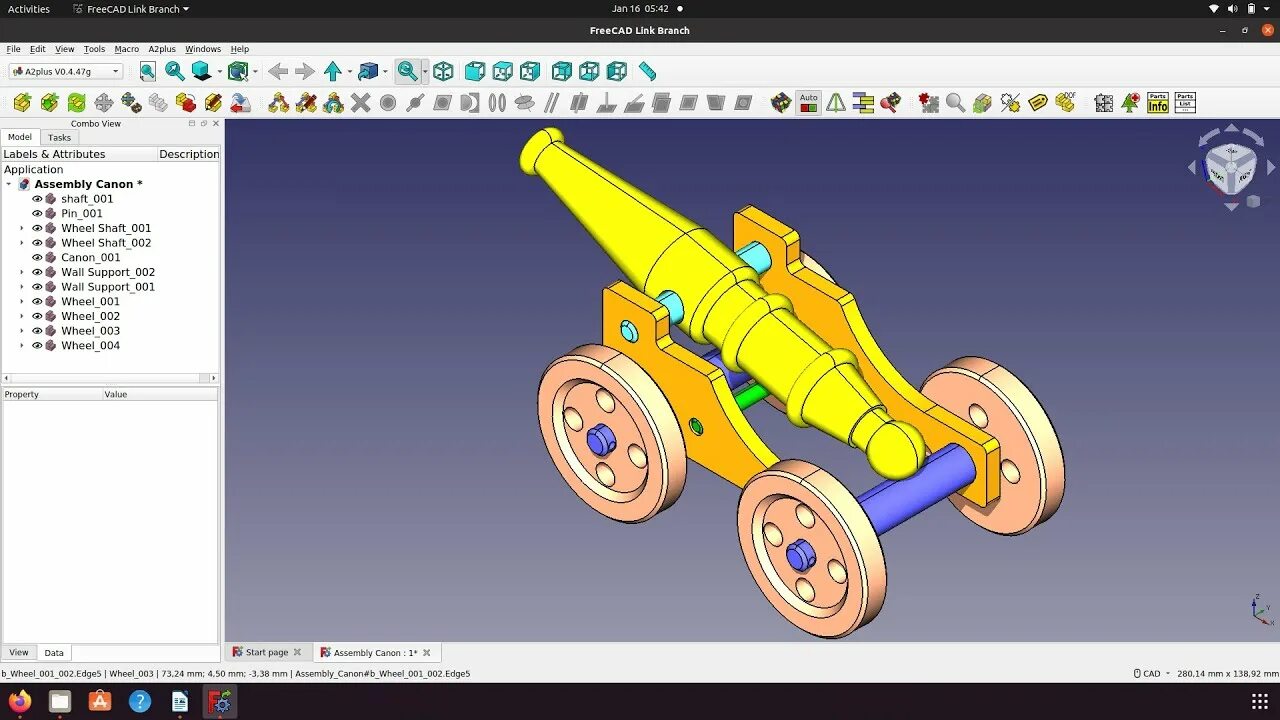Switch to the Start page tab
The image size is (1280, 720).
pos(267,652)
